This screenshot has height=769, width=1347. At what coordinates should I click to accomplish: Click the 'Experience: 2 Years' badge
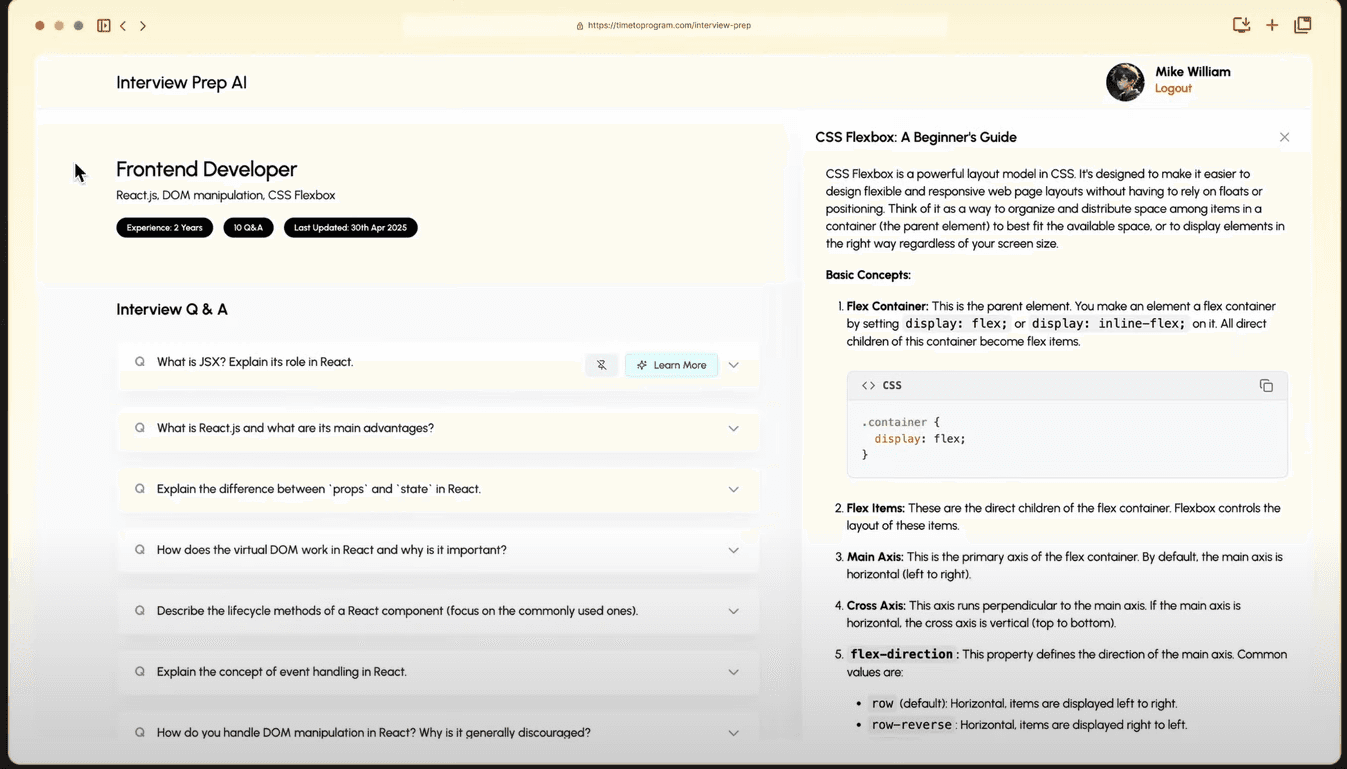tap(164, 228)
